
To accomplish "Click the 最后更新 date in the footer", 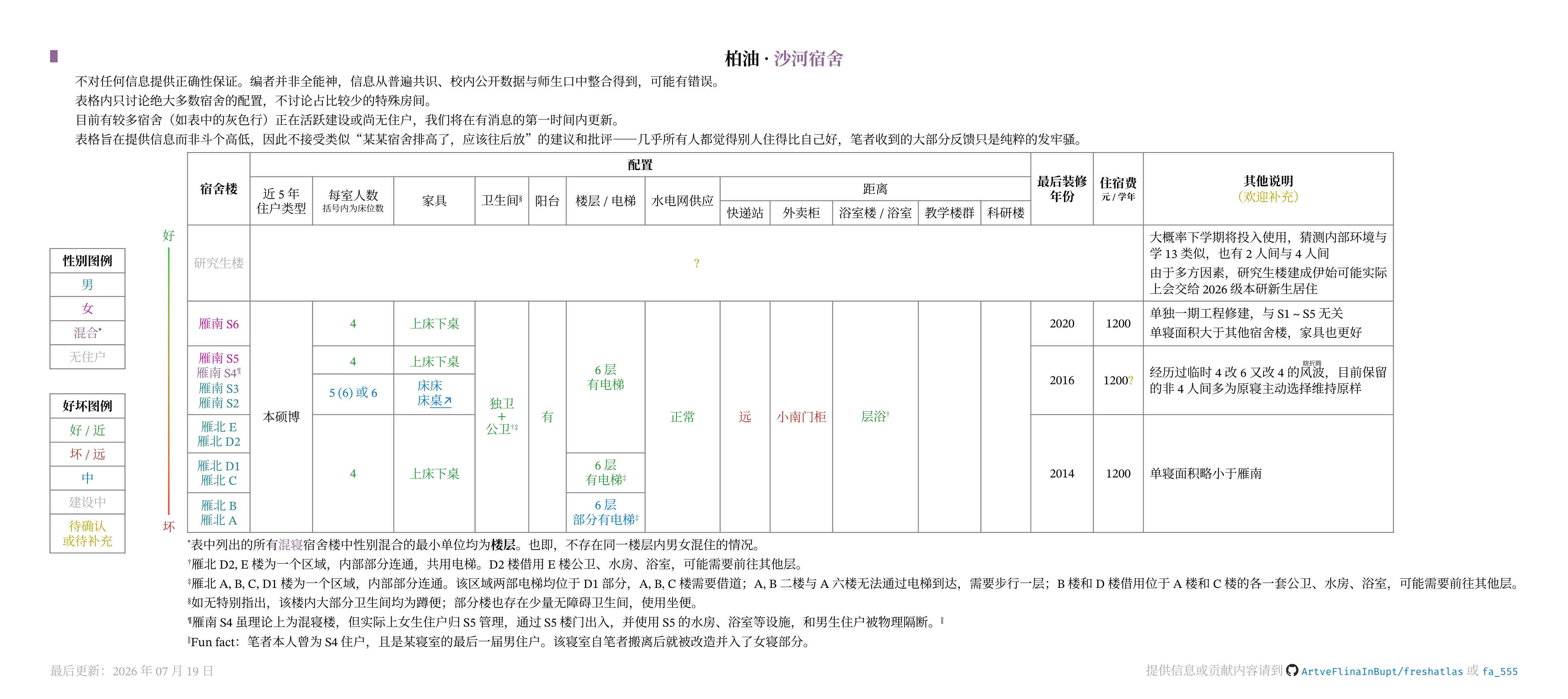I will click(x=132, y=671).
